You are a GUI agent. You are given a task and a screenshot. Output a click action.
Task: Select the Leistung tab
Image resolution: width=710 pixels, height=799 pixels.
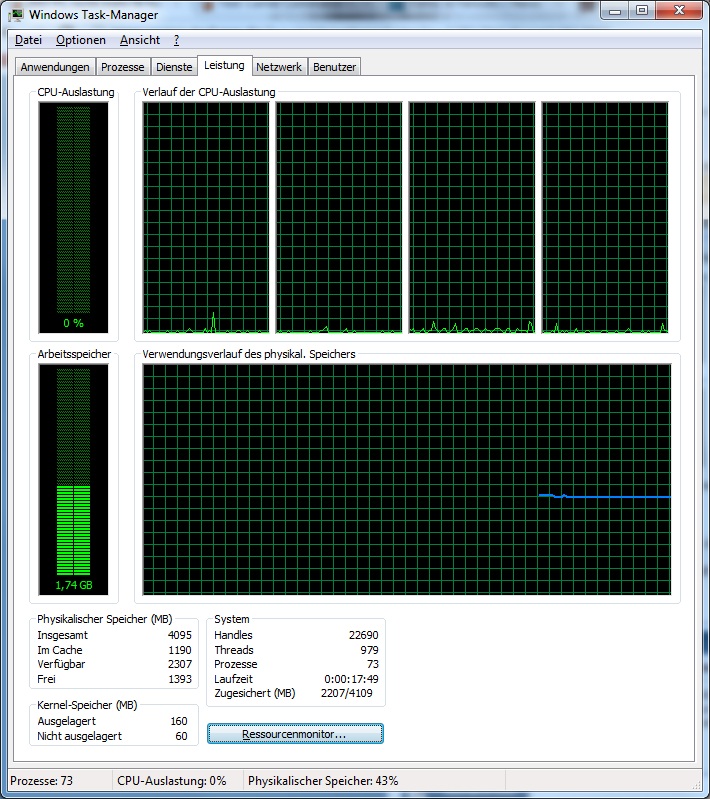tap(224, 65)
